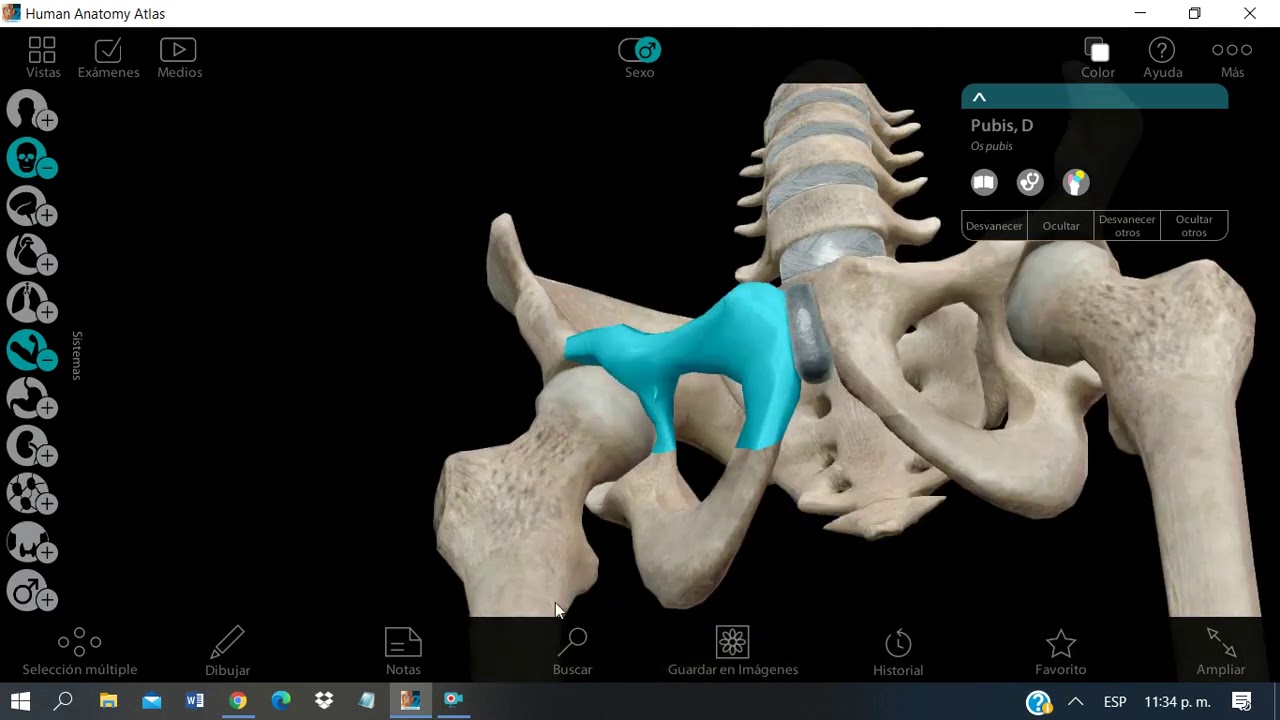Open the book definition icon for Pubis
The image size is (1280, 720).
point(984,182)
